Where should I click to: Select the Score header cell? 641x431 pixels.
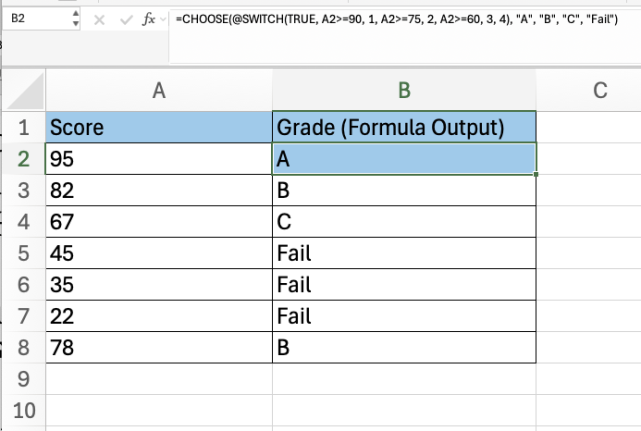(x=158, y=128)
